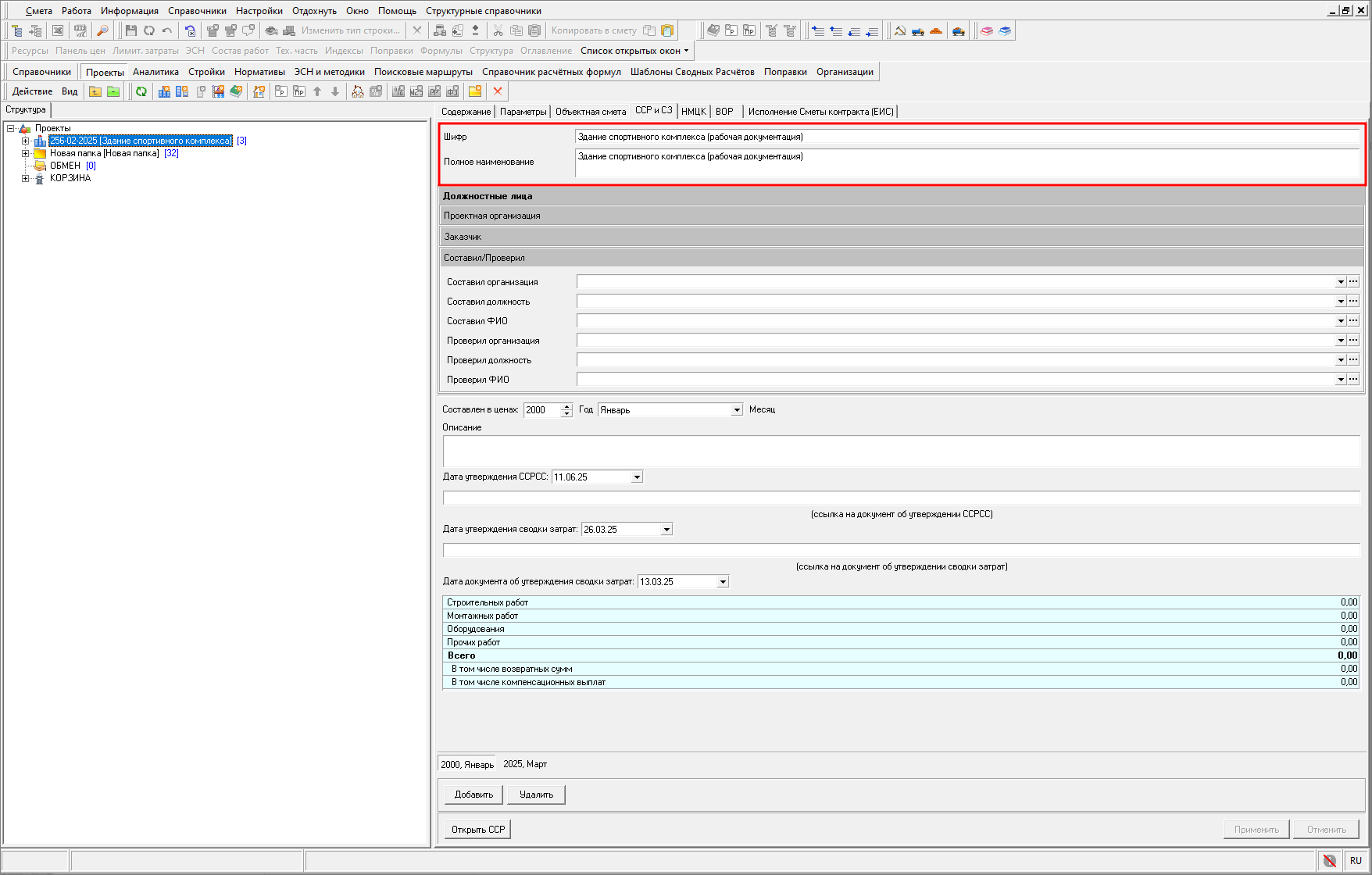Click the refresh arrows icon beside save

pyautogui.click(x=148, y=30)
